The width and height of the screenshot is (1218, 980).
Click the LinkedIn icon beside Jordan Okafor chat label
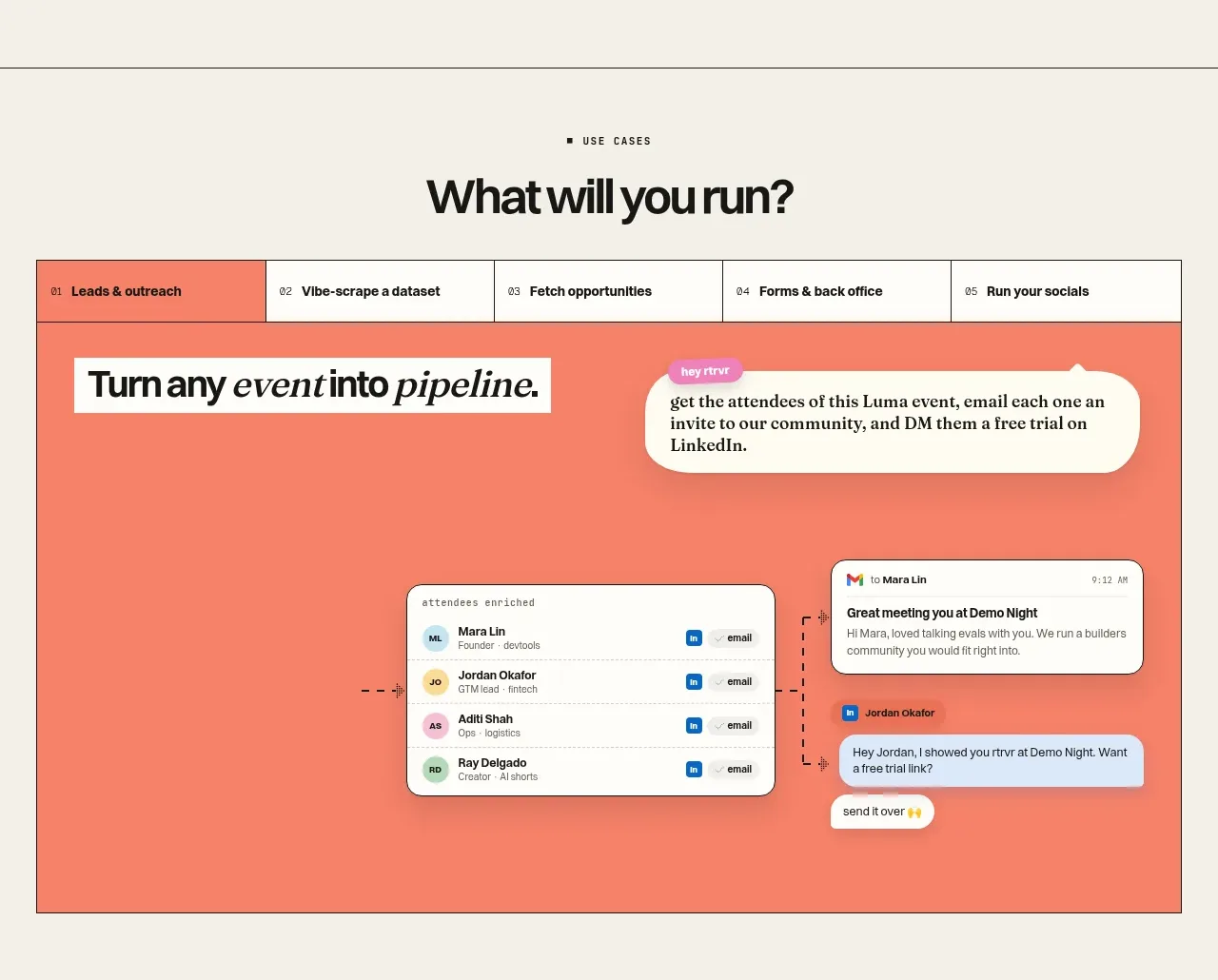[x=850, y=713]
